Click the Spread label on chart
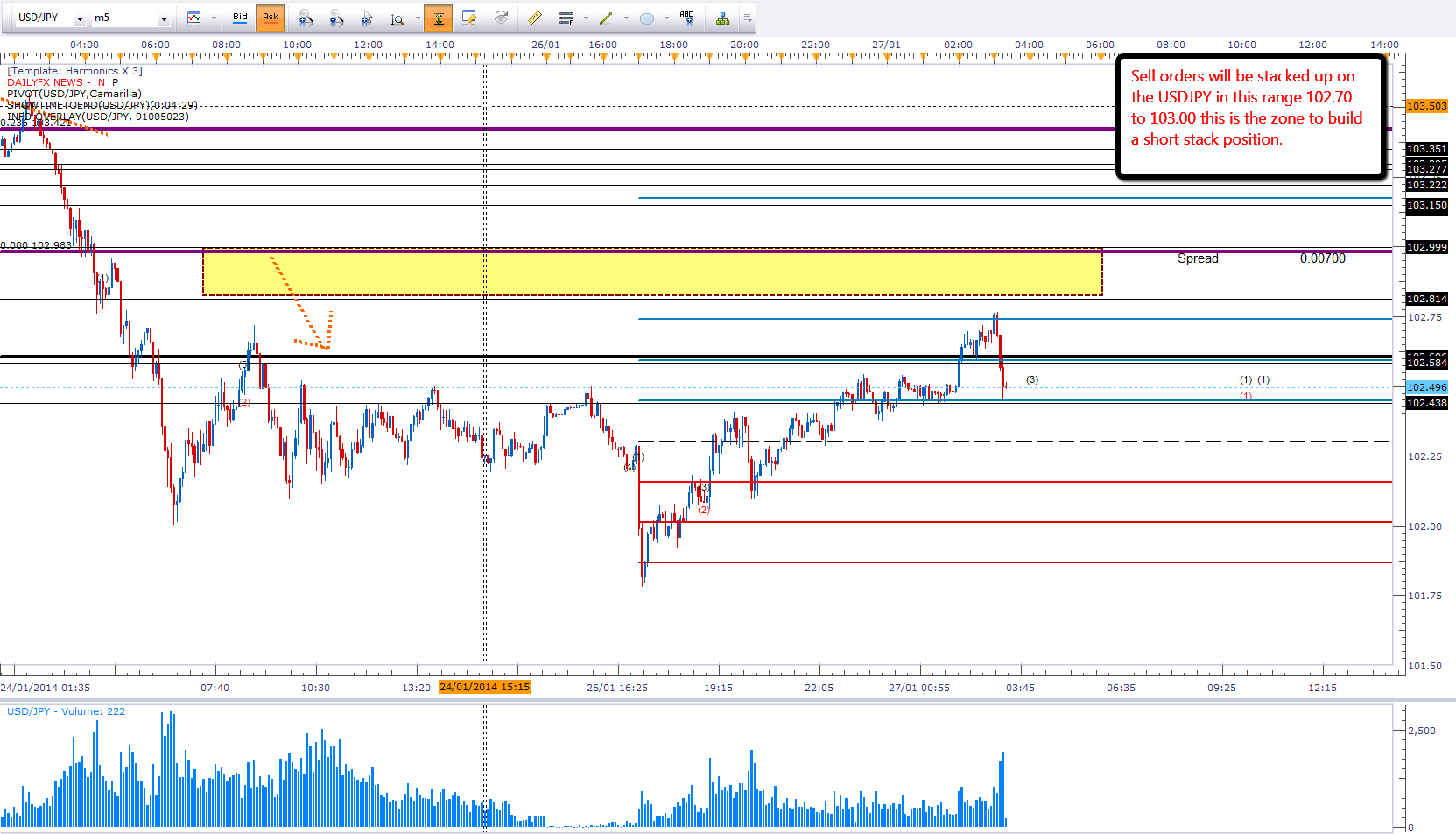This screenshot has height=834, width=1456. tap(1198, 258)
